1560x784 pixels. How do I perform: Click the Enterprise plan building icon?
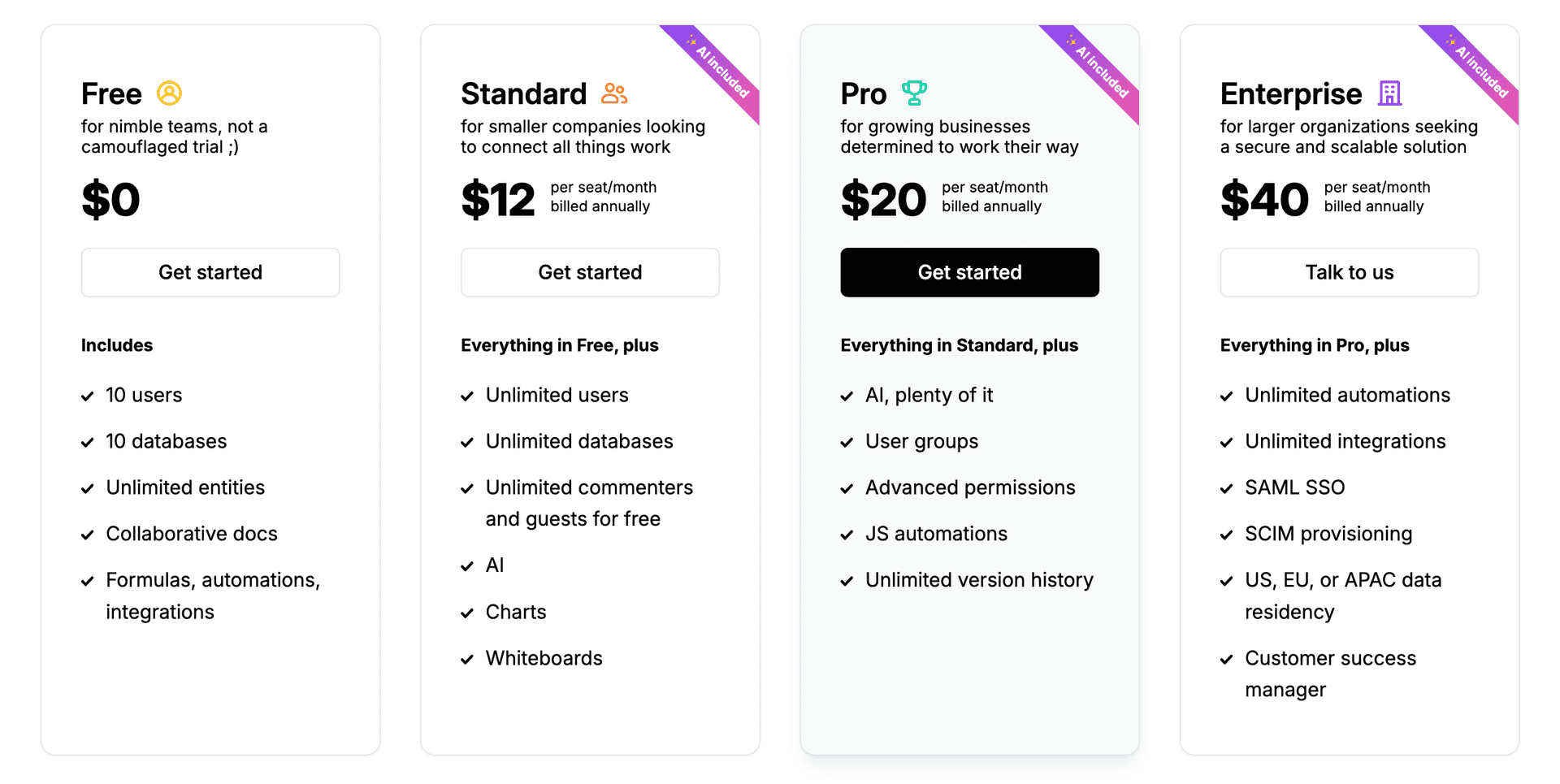pos(1389,93)
